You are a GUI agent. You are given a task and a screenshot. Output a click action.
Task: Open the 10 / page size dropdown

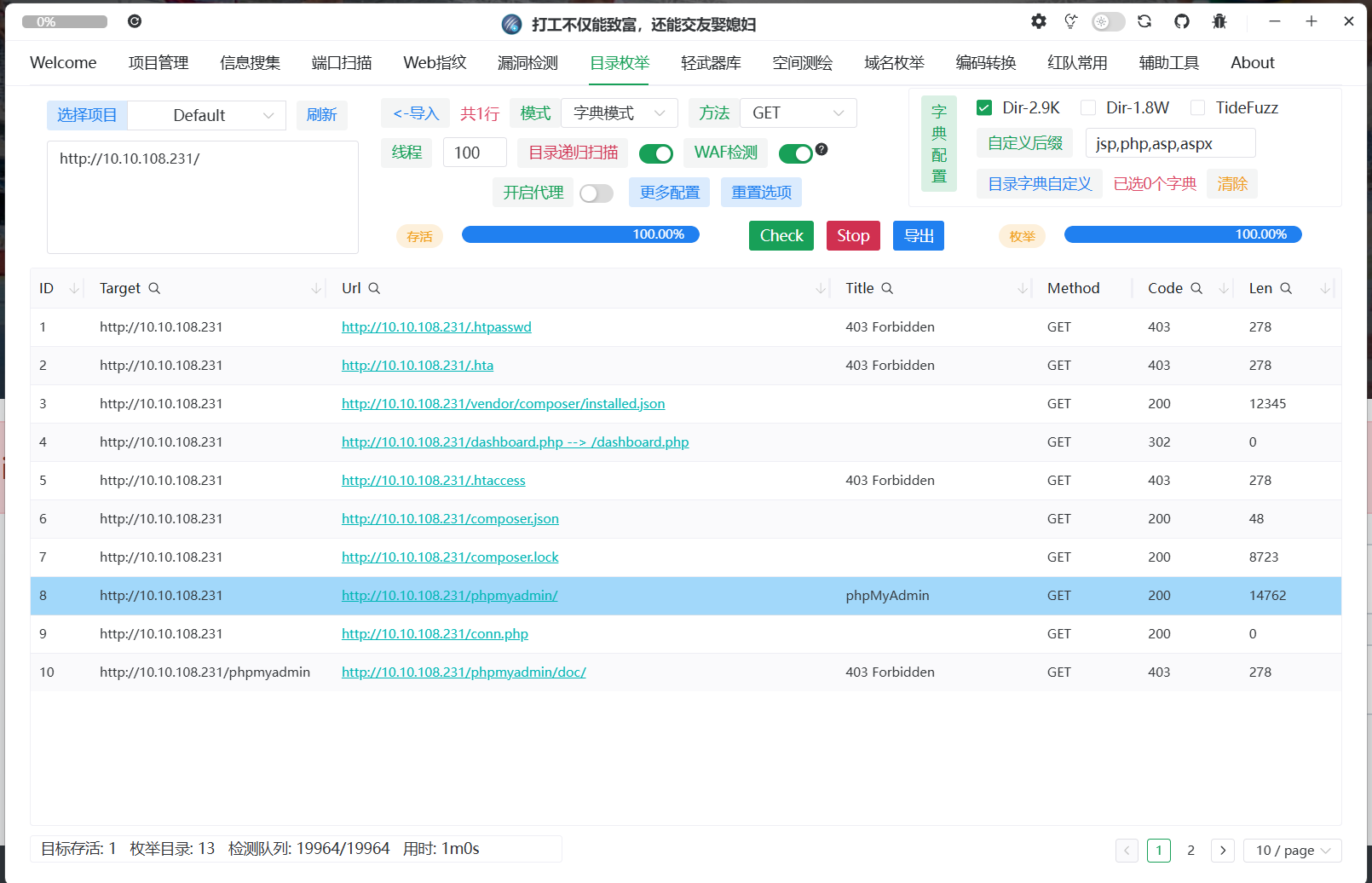pos(1292,851)
